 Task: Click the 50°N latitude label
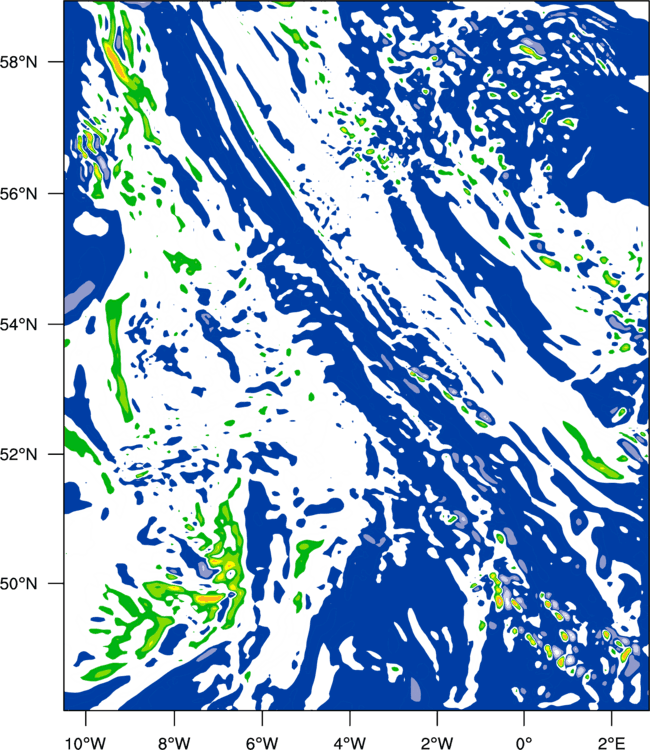(18, 584)
